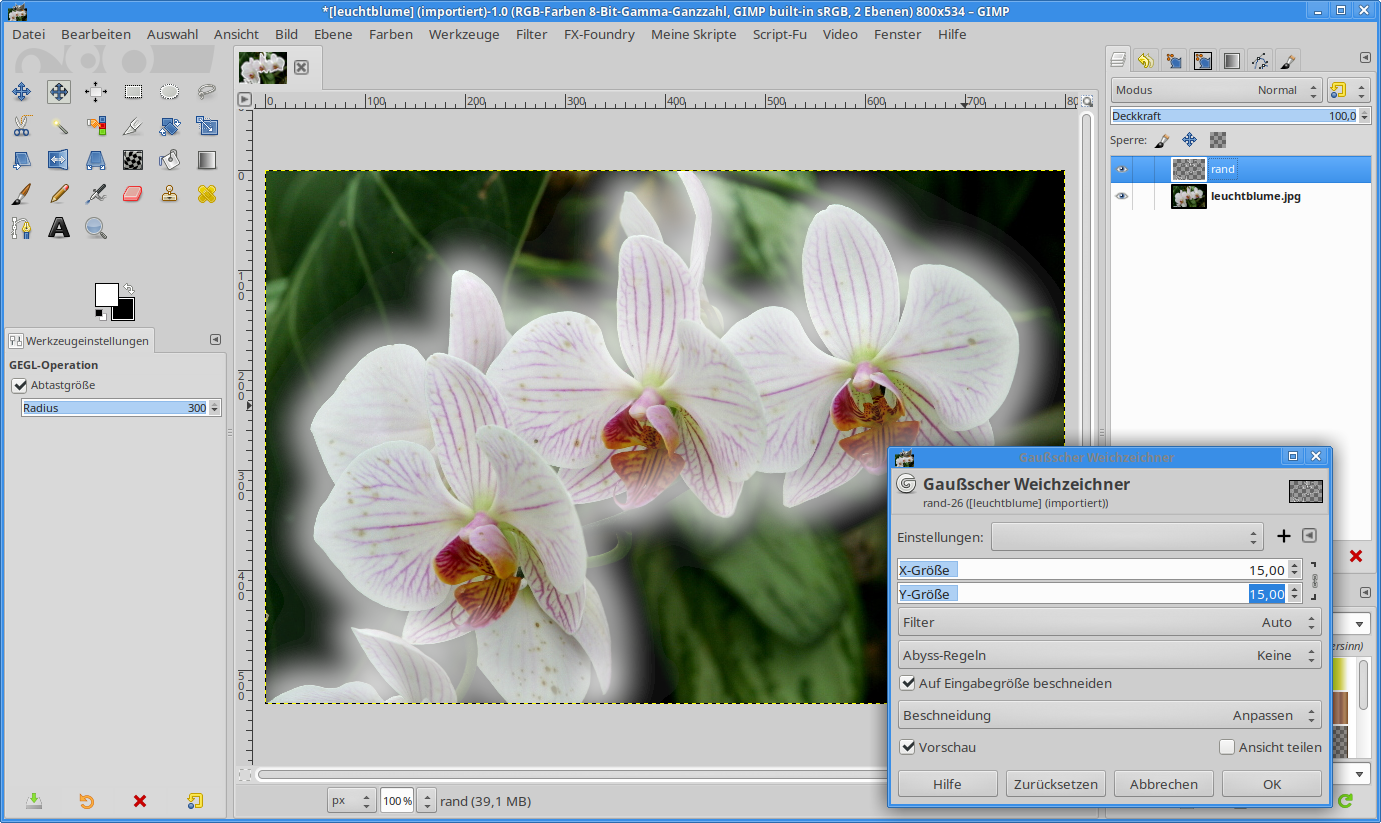1381x823 pixels.
Task: Pick the Fuzzy Select magic wand tool
Action: (59, 126)
